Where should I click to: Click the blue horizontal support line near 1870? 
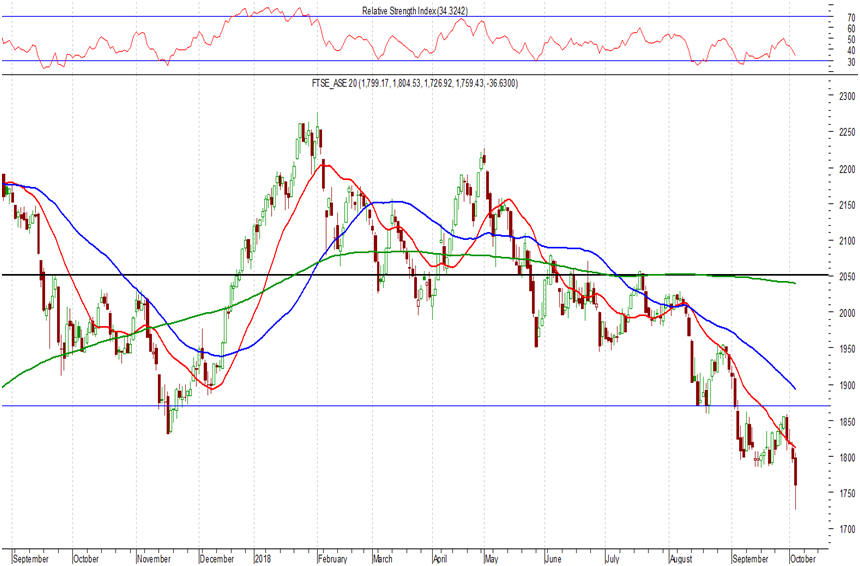point(415,406)
